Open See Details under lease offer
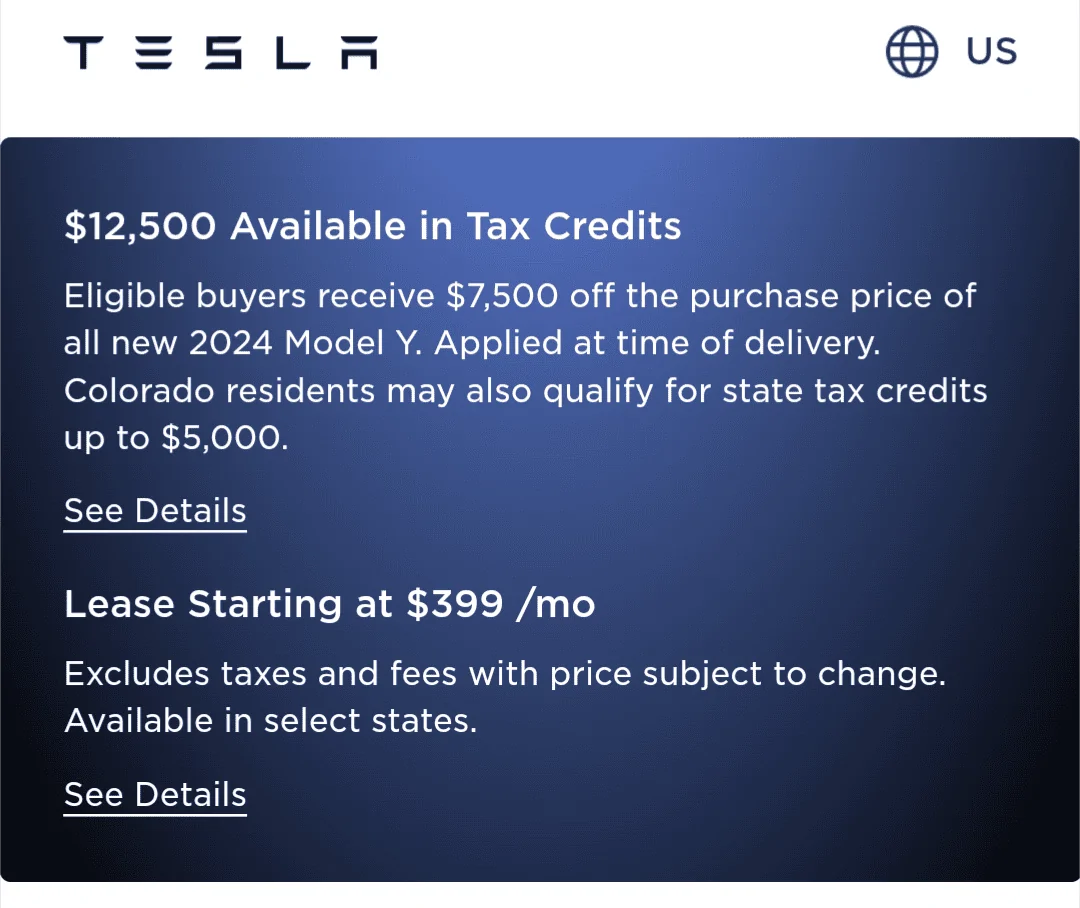Viewport: 1080px width, 908px height. [x=154, y=794]
